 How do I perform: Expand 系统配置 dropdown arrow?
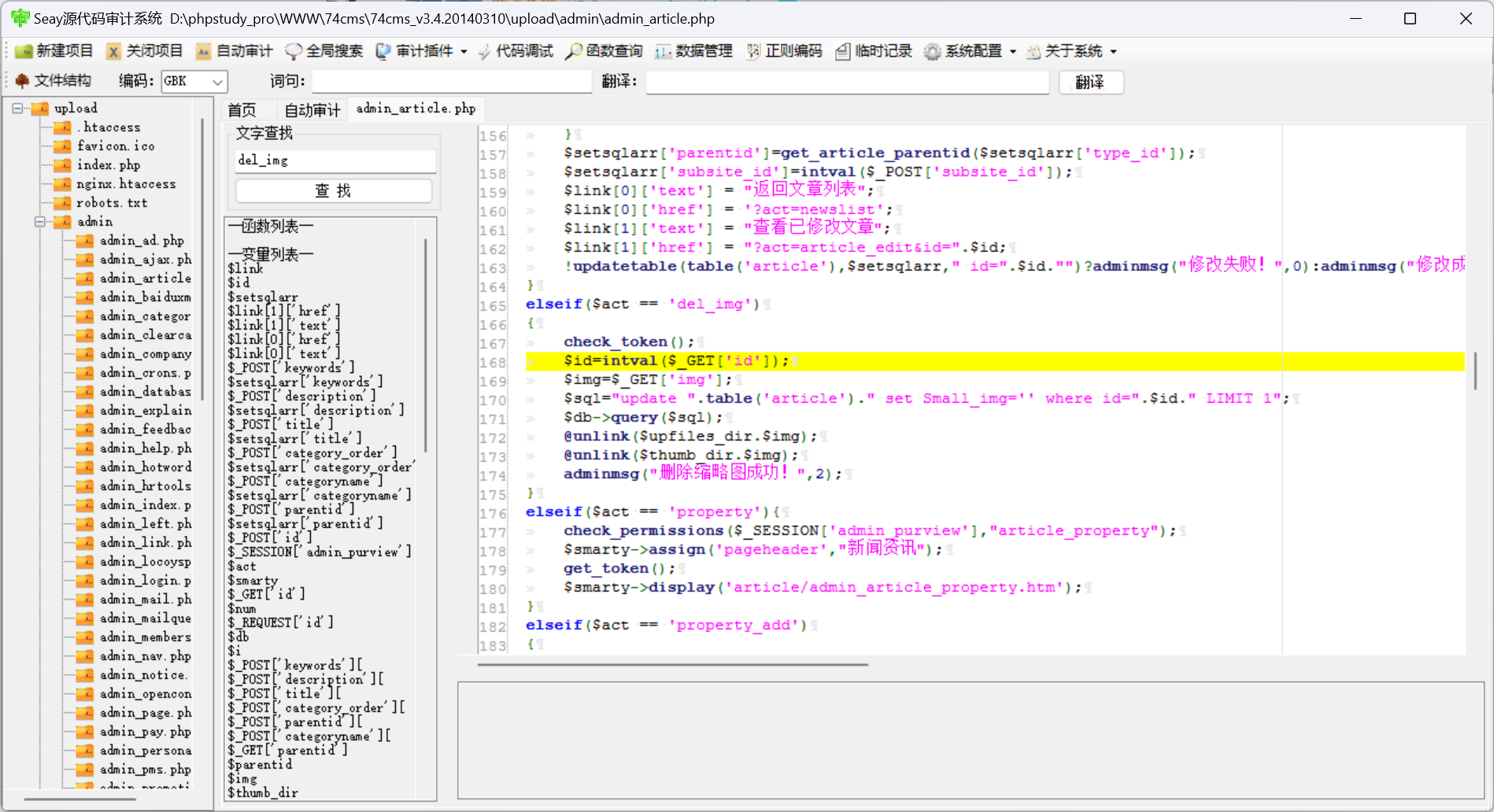click(x=1012, y=52)
